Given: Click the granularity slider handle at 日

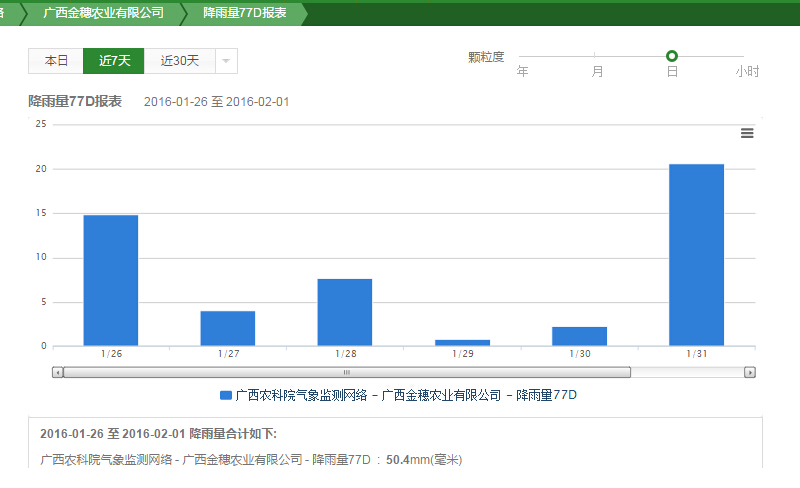Looking at the screenshot, I should (672, 56).
